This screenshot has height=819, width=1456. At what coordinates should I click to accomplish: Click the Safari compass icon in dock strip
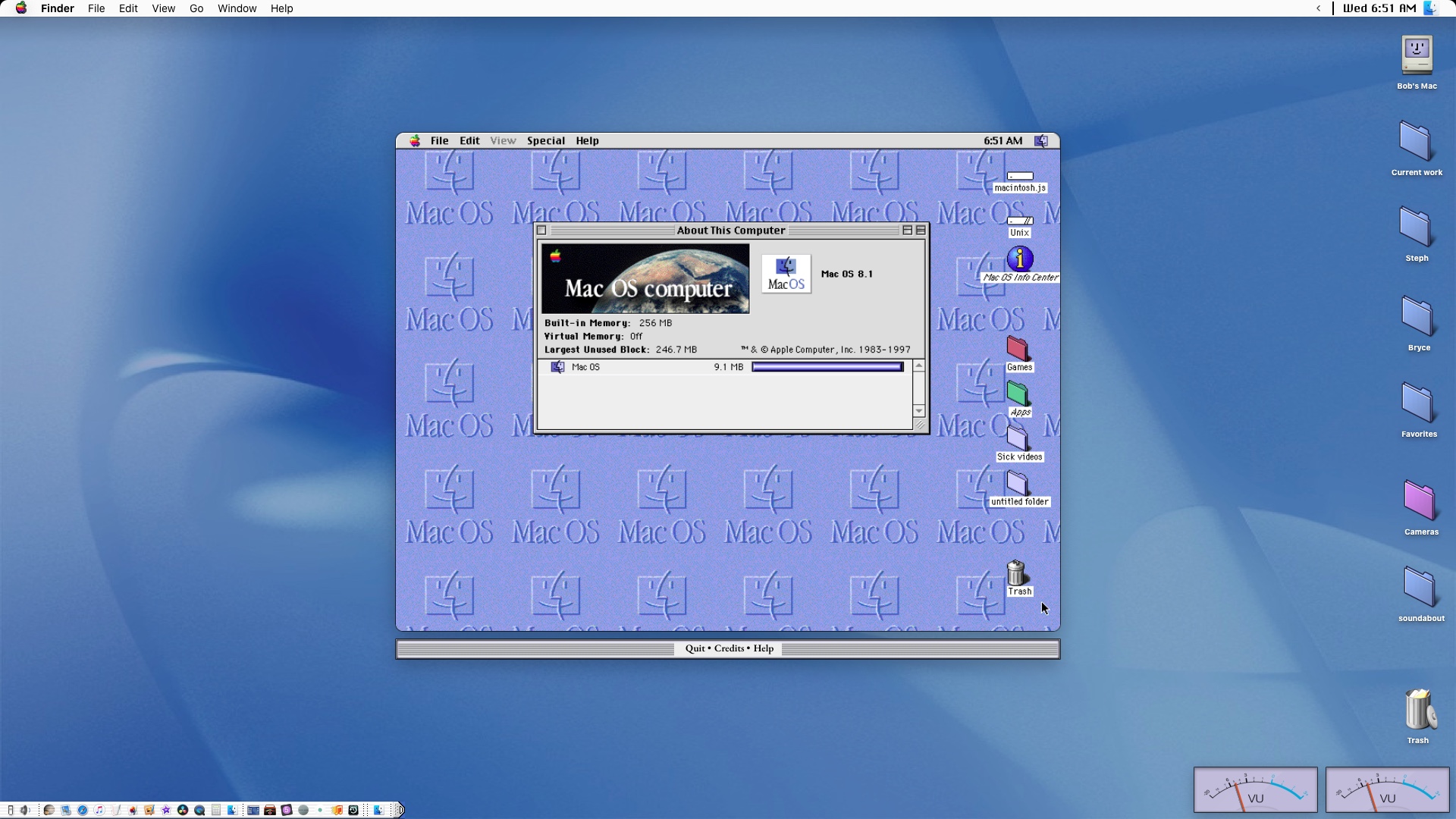click(83, 810)
